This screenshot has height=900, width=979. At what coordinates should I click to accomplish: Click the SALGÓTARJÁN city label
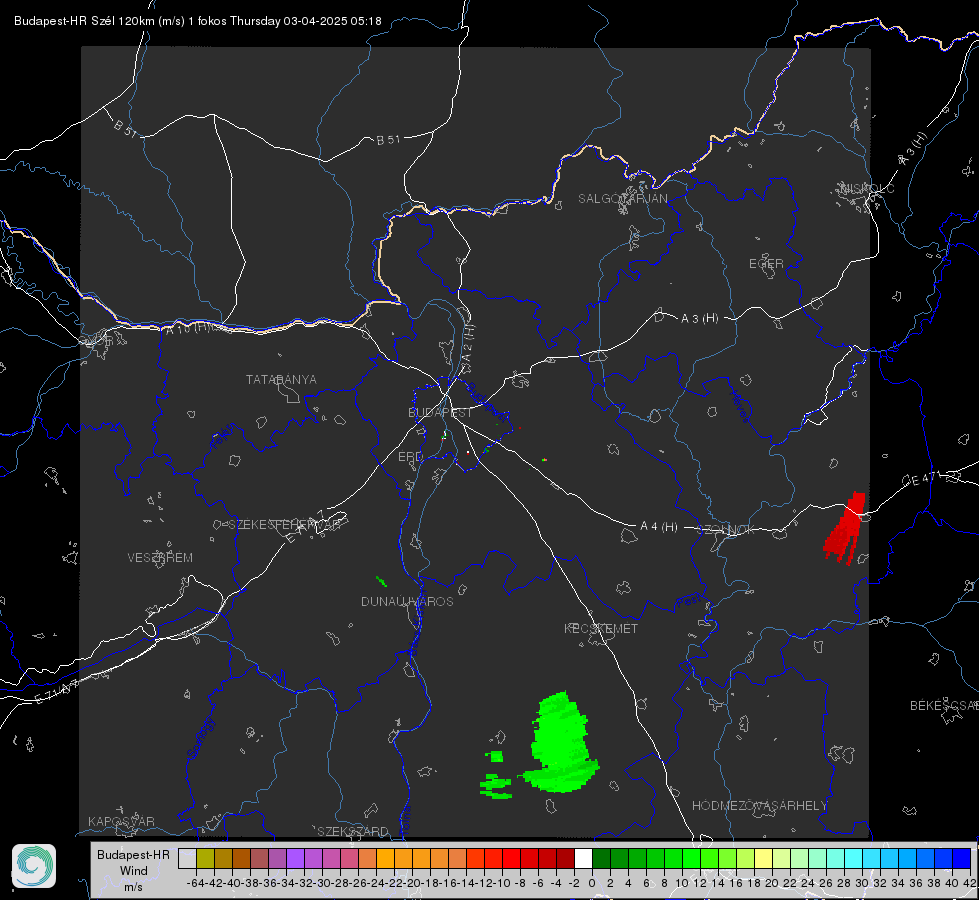tap(622, 199)
